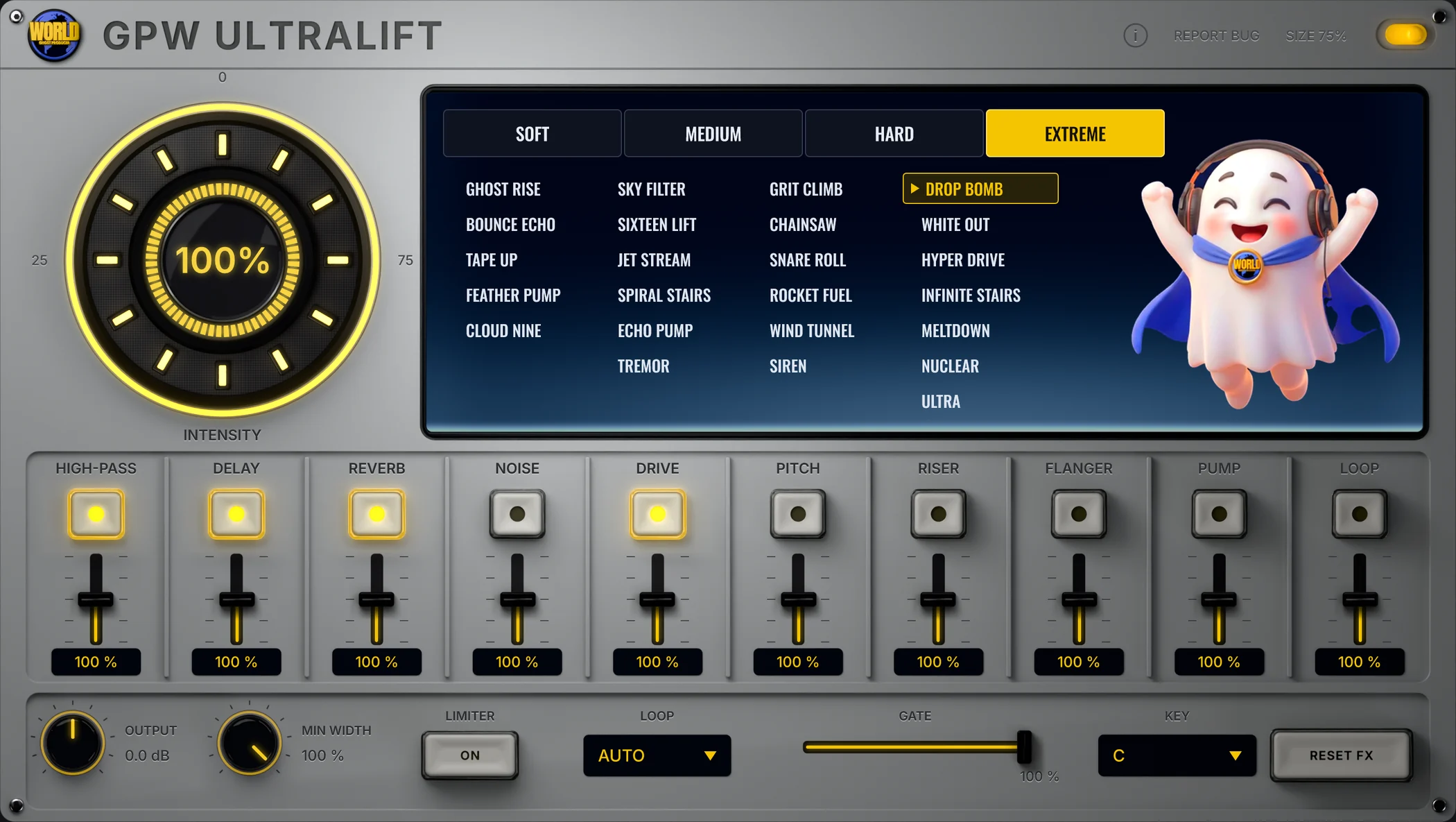Enable the RISER effect button
This screenshot has height=822, width=1456.
pos(938,514)
